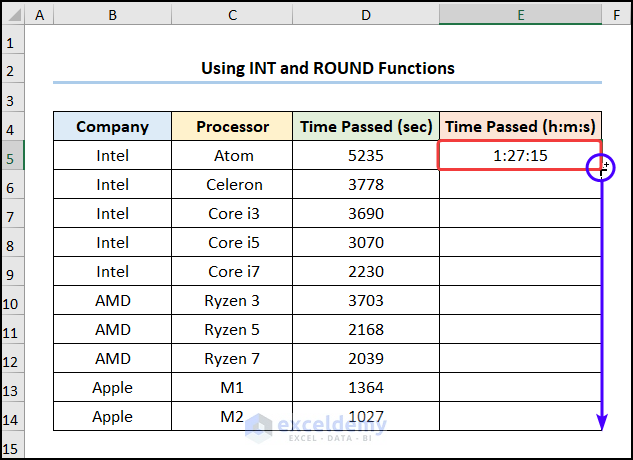Click the select-all corner triangle
Image resolution: width=633 pixels, height=460 pixels.
click(12, 16)
